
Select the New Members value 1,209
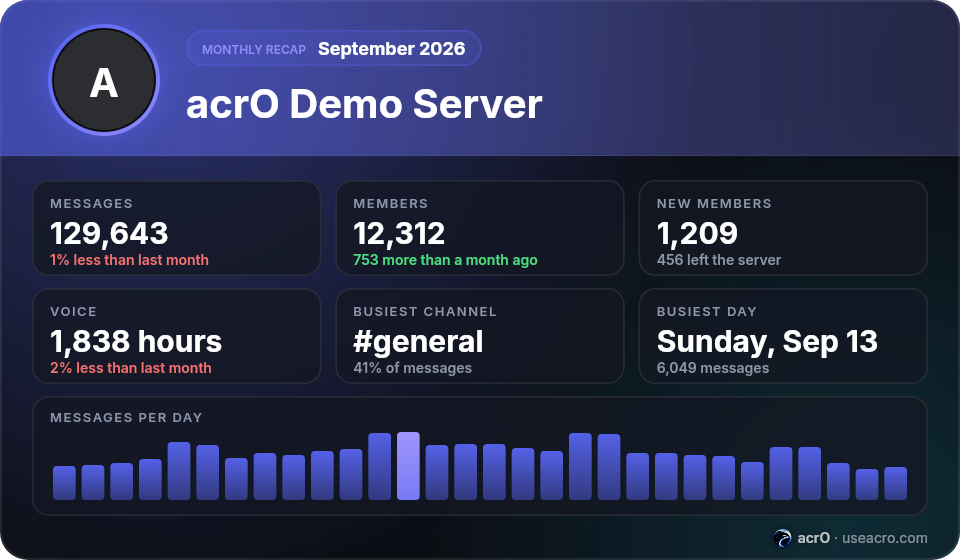tap(697, 233)
